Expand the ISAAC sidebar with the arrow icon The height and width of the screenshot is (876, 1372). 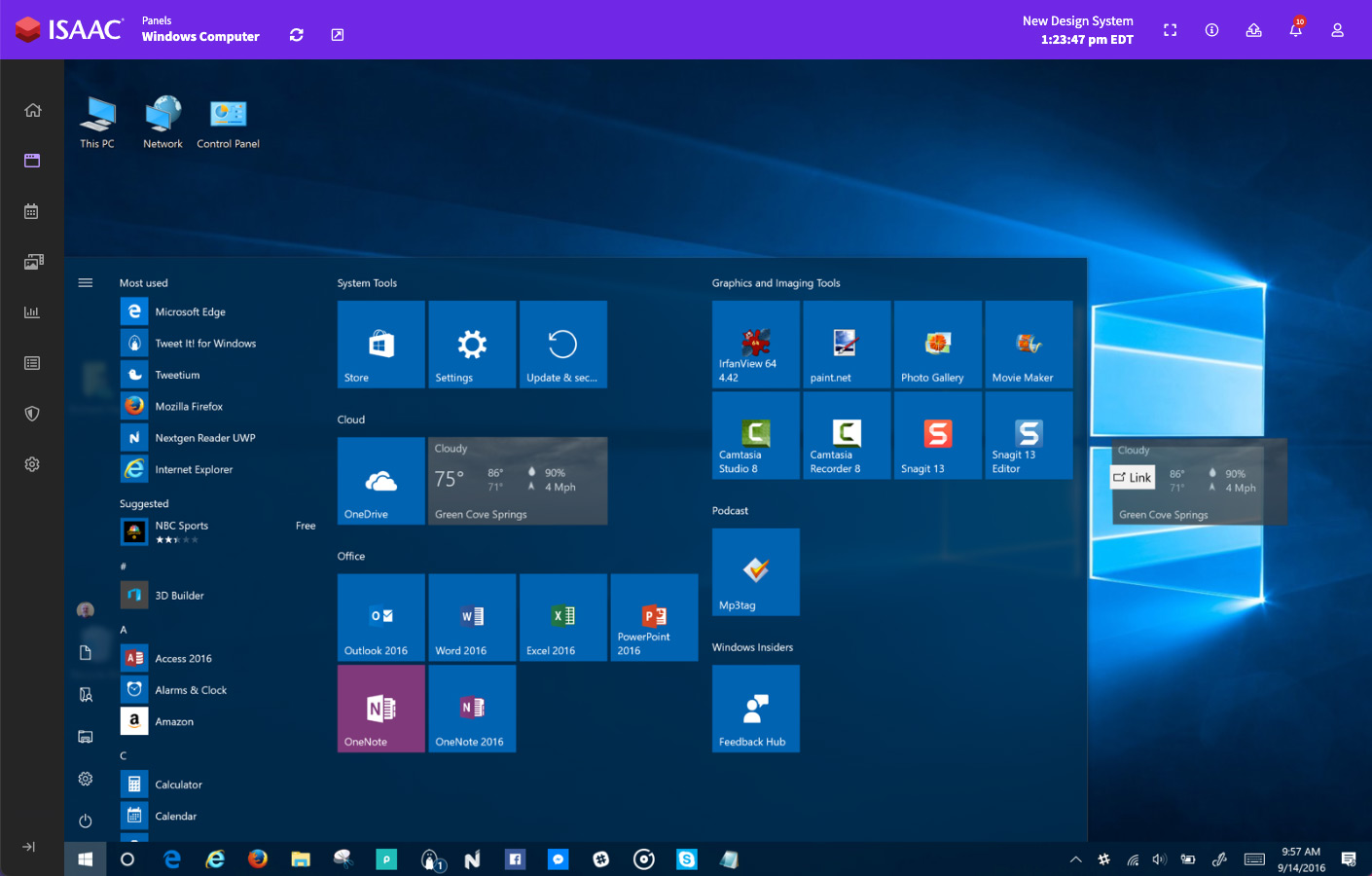coord(29,847)
